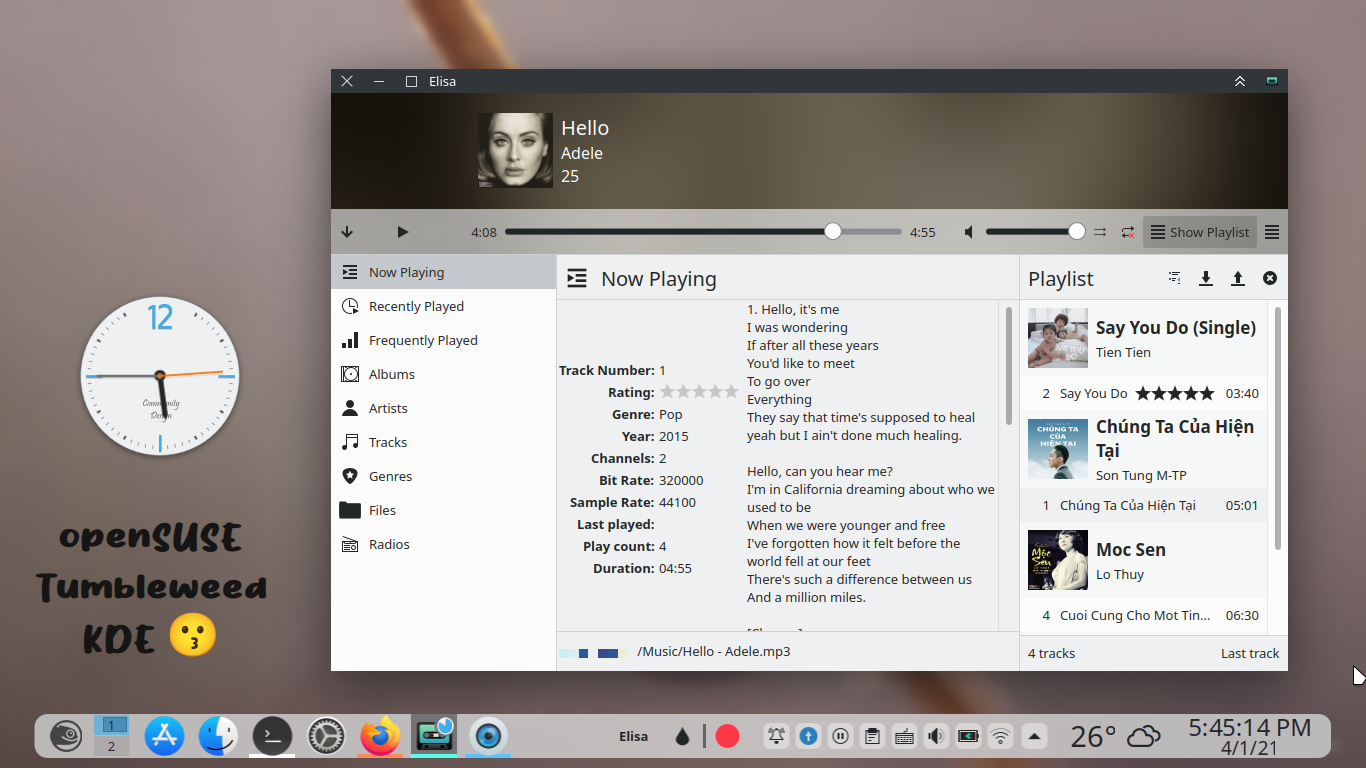Browse the Files section
The height and width of the screenshot is (768, 1366).
(x=444, y=510)
